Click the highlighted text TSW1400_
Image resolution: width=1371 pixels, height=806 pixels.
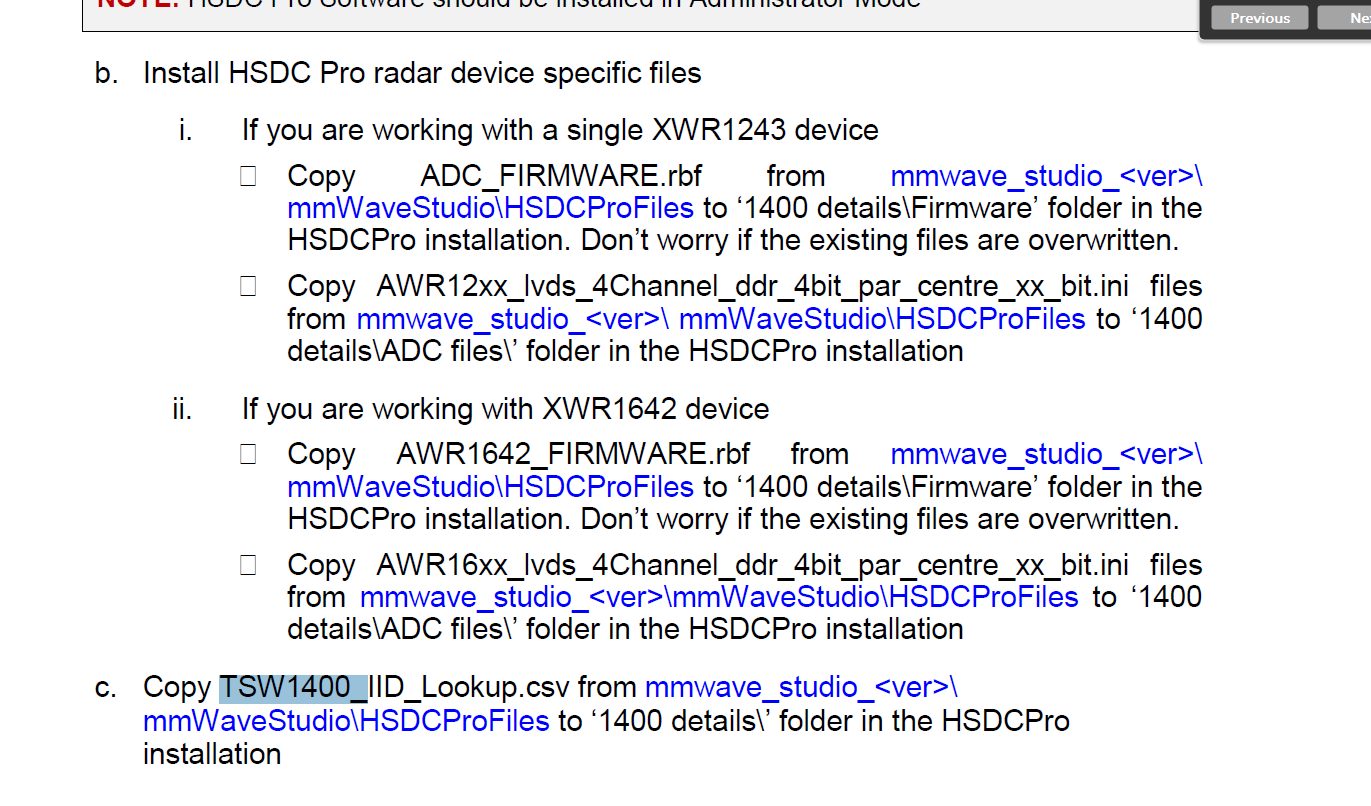(294, 688)
